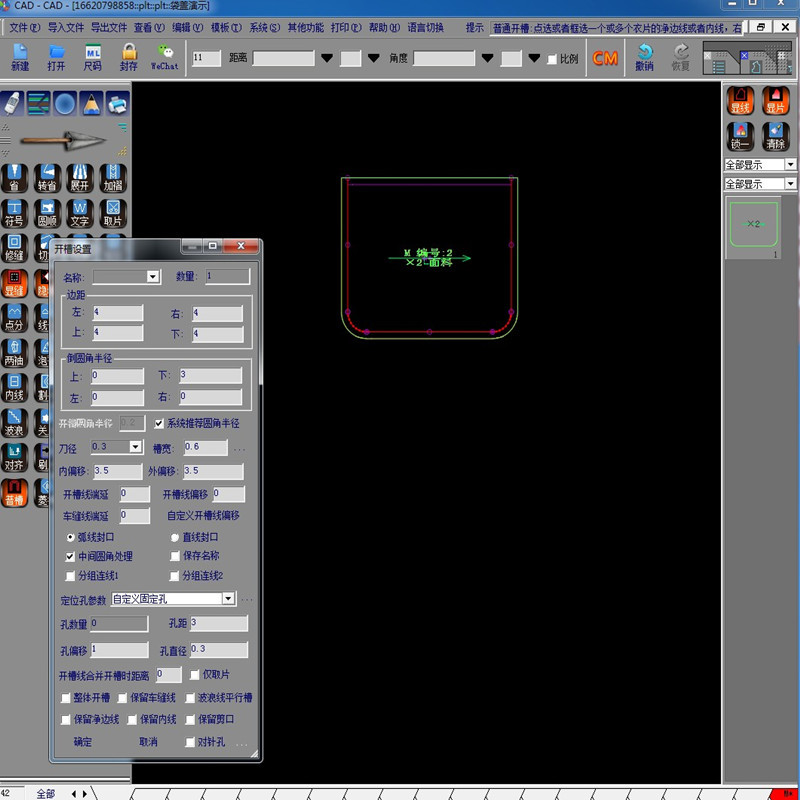Viewport: 800px width, 800px height.
Task: Select the 转省 dart transfer tool
Action: click(x=47, y=176)
